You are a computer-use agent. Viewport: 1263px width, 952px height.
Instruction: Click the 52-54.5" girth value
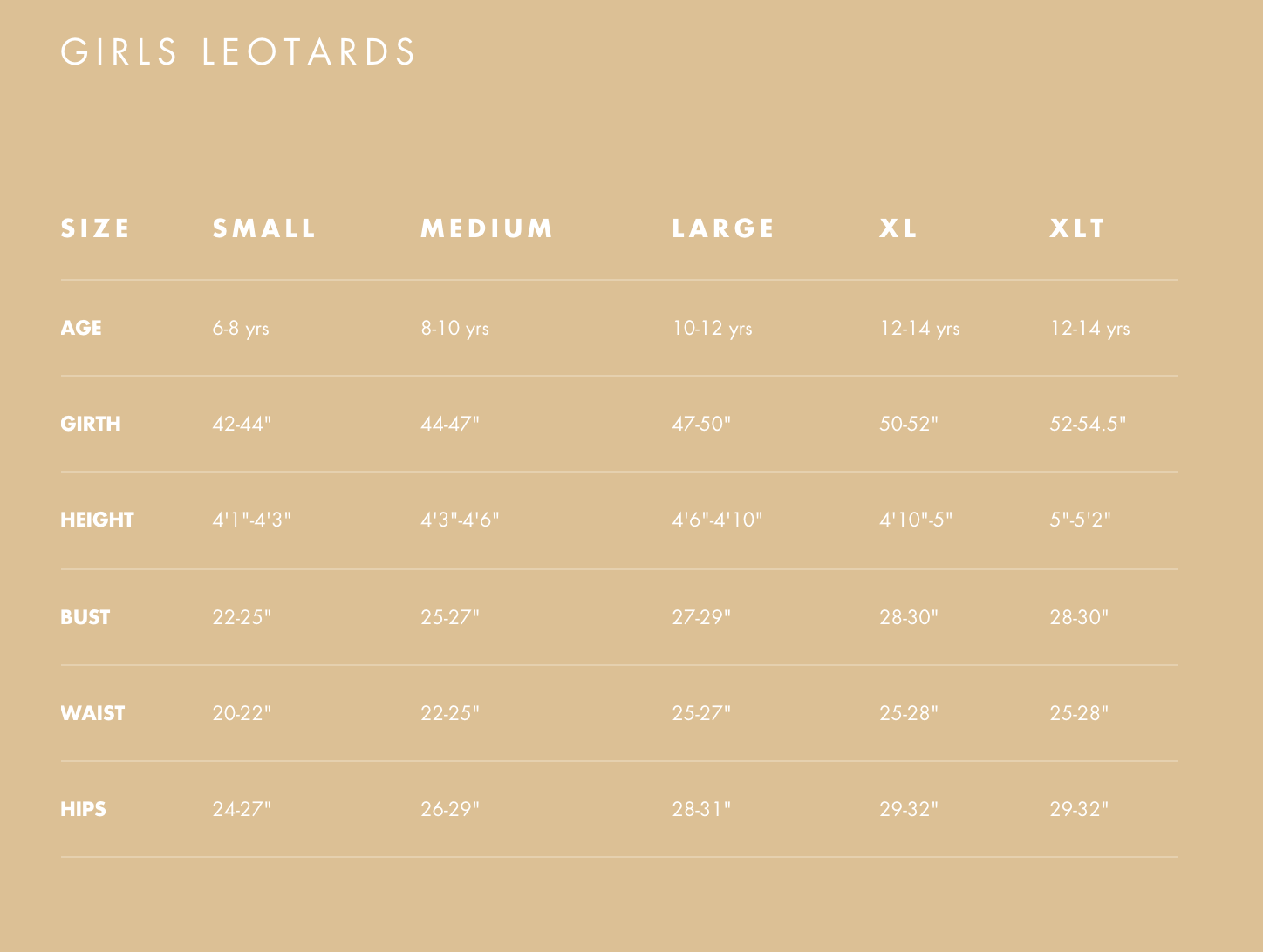(x=1088, y=424)
